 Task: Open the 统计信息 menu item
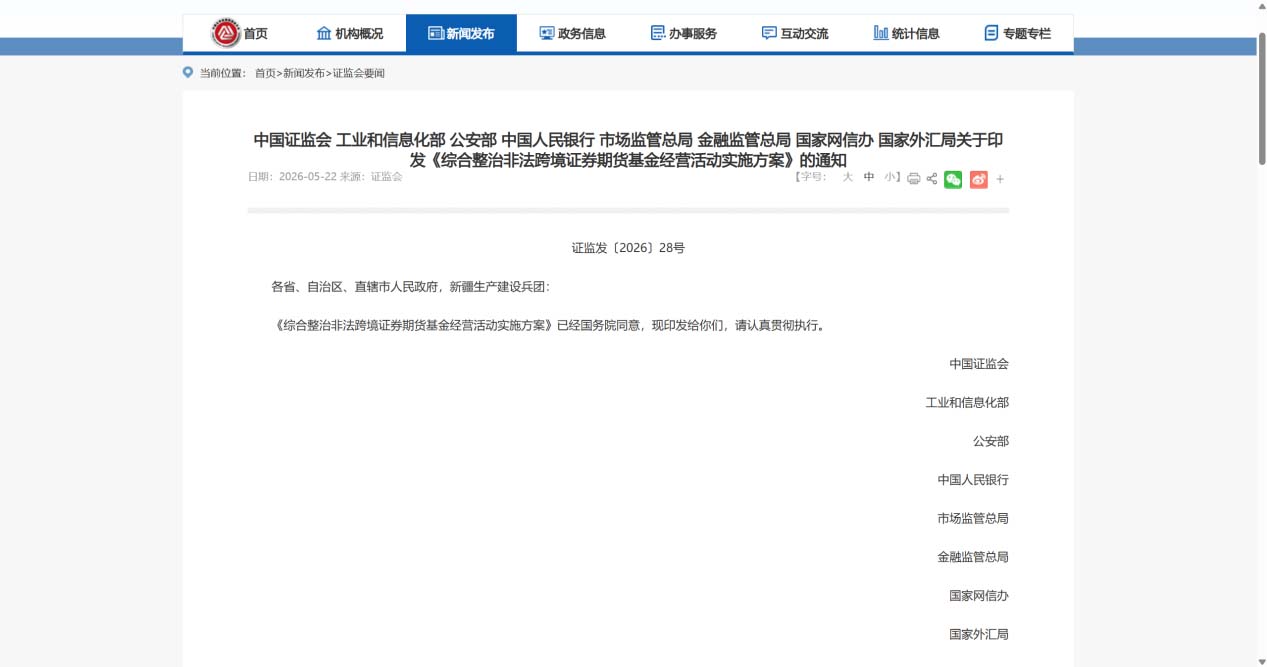[x=906, y=33]
